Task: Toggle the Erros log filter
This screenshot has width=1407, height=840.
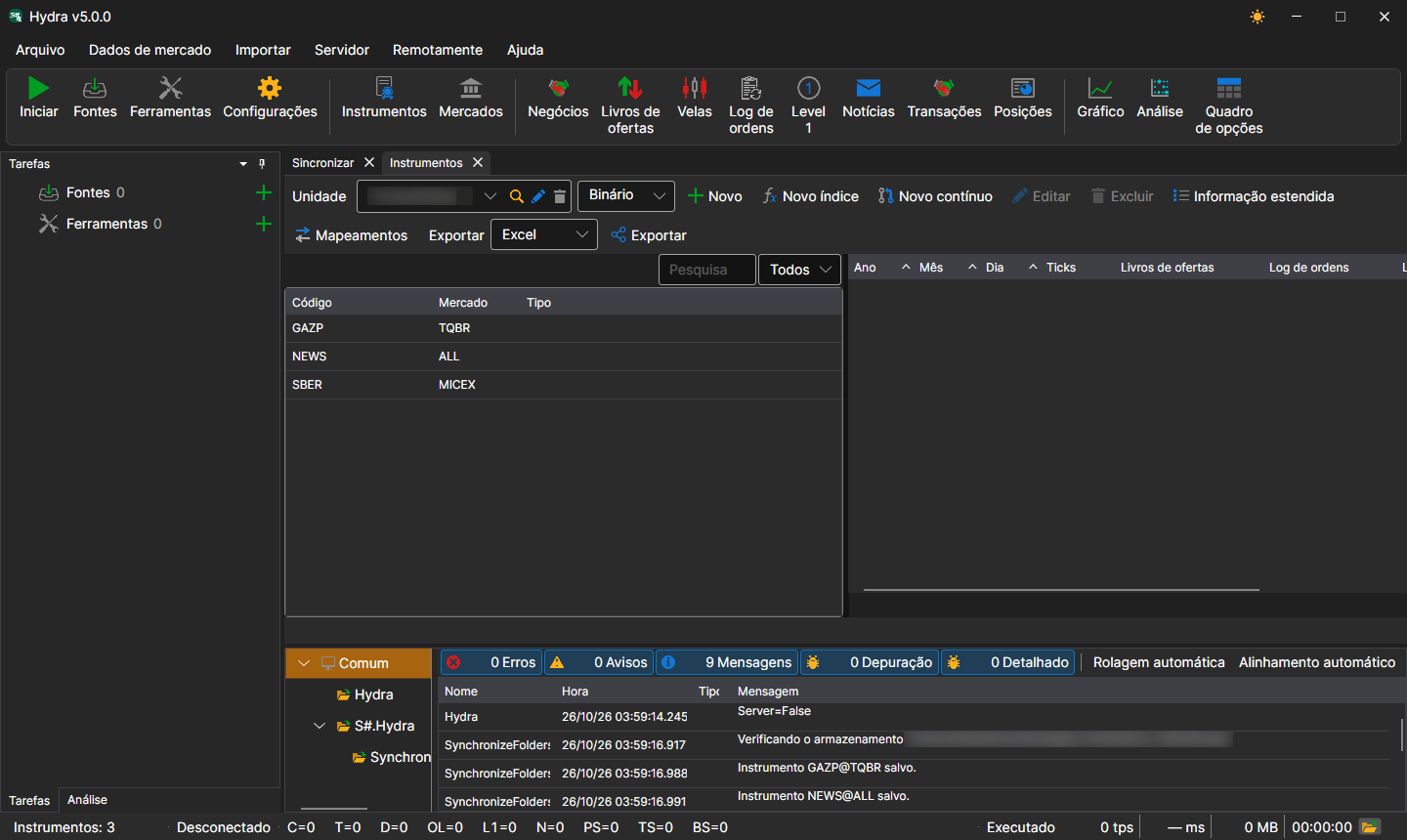Action: pos(490,662)
